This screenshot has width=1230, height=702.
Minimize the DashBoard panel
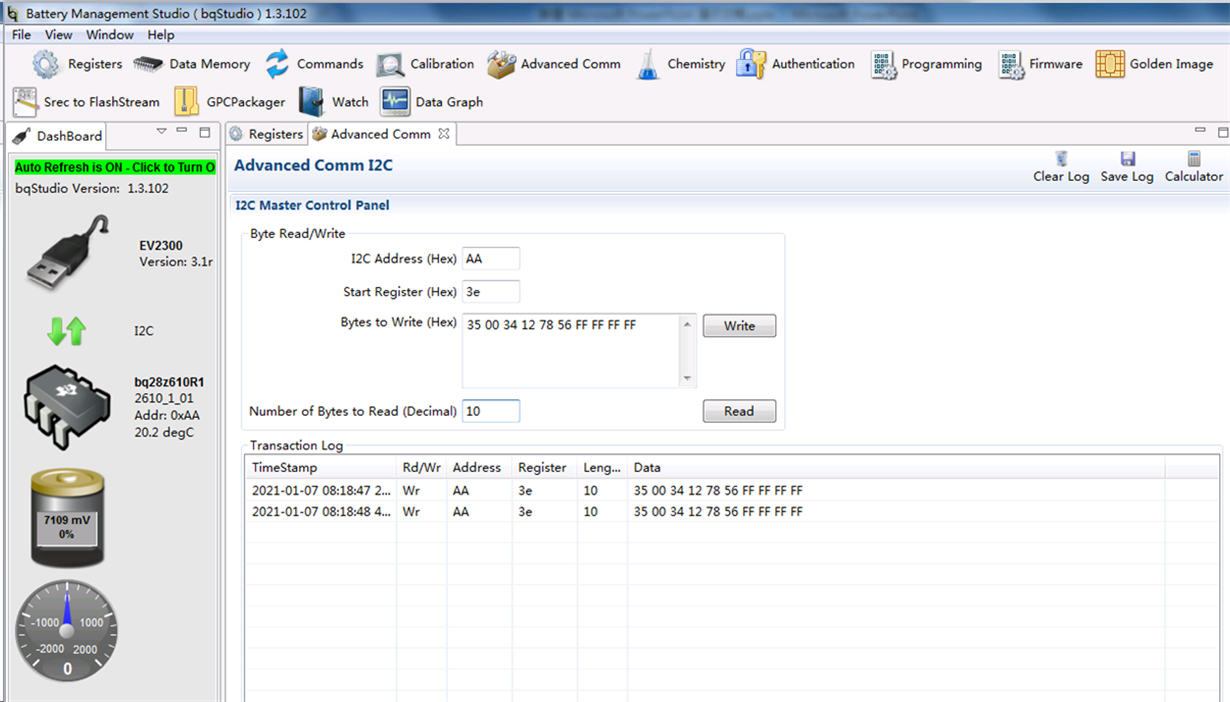pos(182,132)
